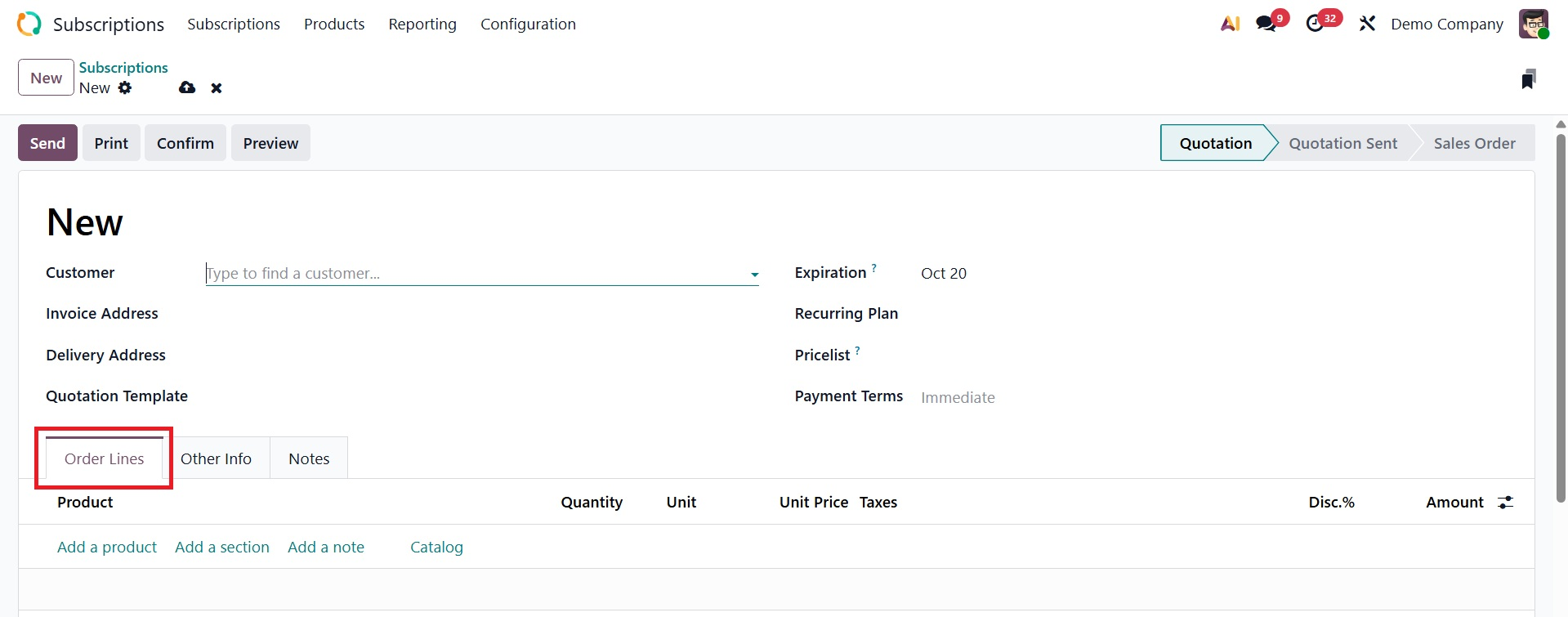Click the bookmark icon at top right
The image size is (1568, 617).
[x=1528, y=78]
